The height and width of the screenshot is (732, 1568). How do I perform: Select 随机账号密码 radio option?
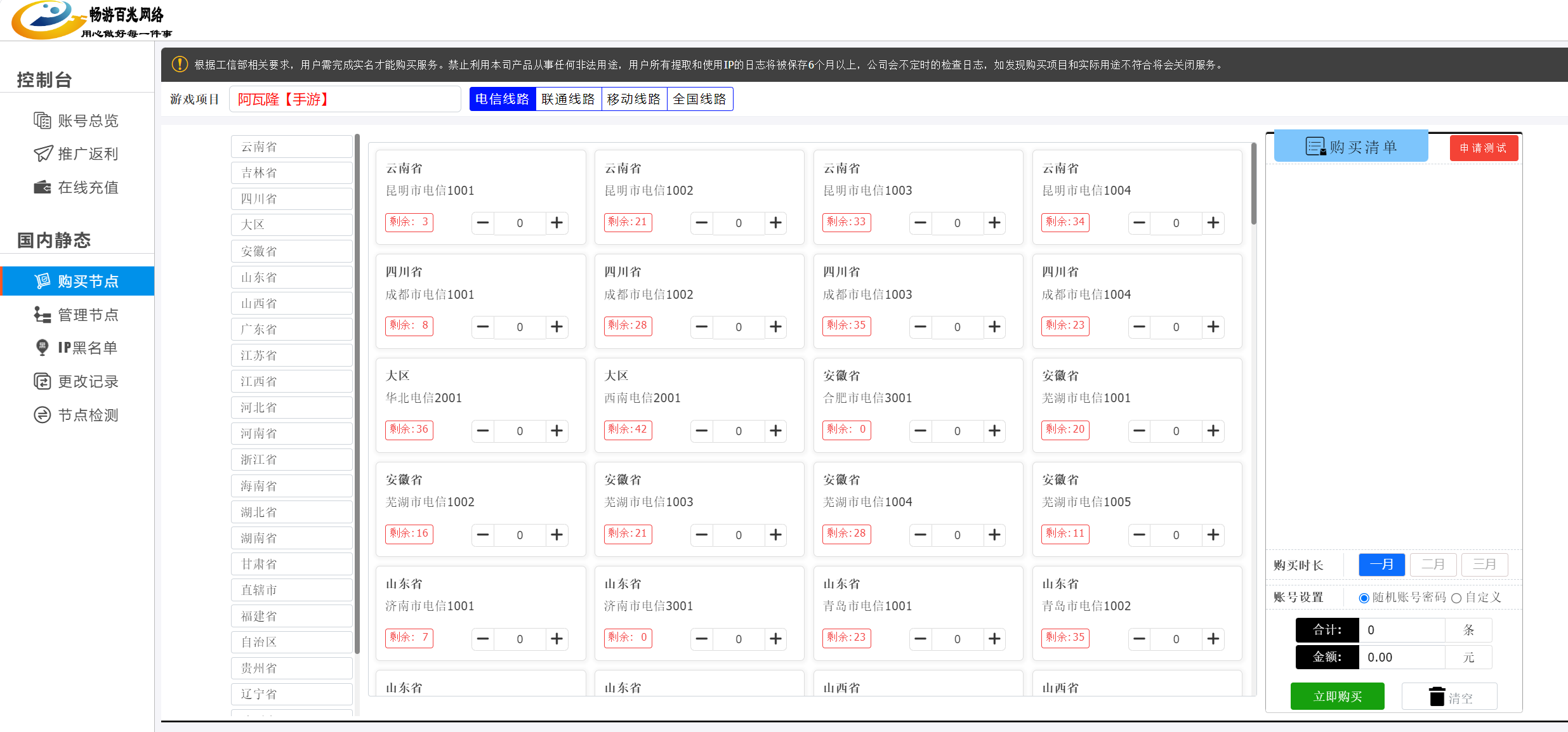click(1364, 598)
